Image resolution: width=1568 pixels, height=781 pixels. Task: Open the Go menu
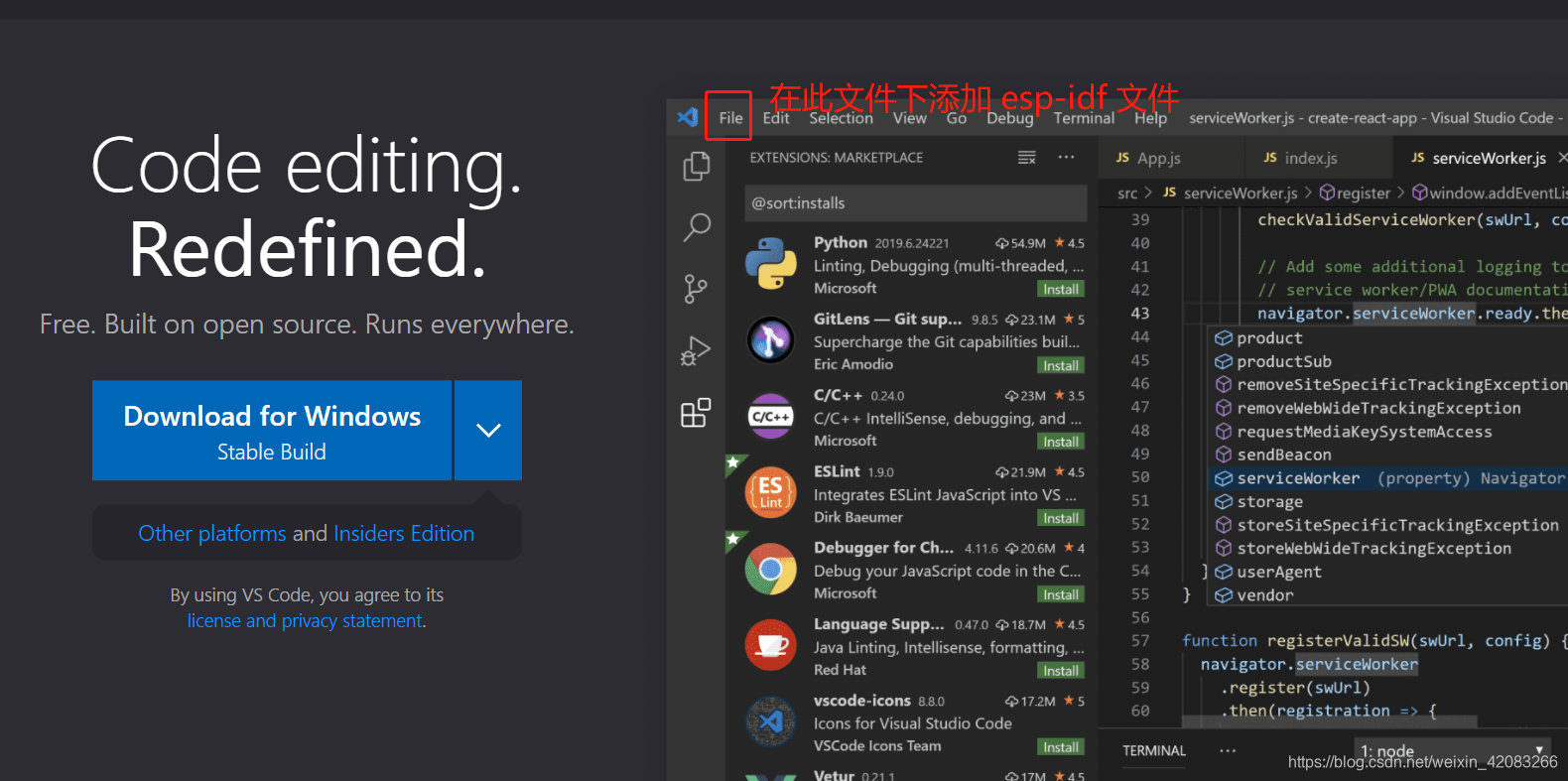[956, 118]
